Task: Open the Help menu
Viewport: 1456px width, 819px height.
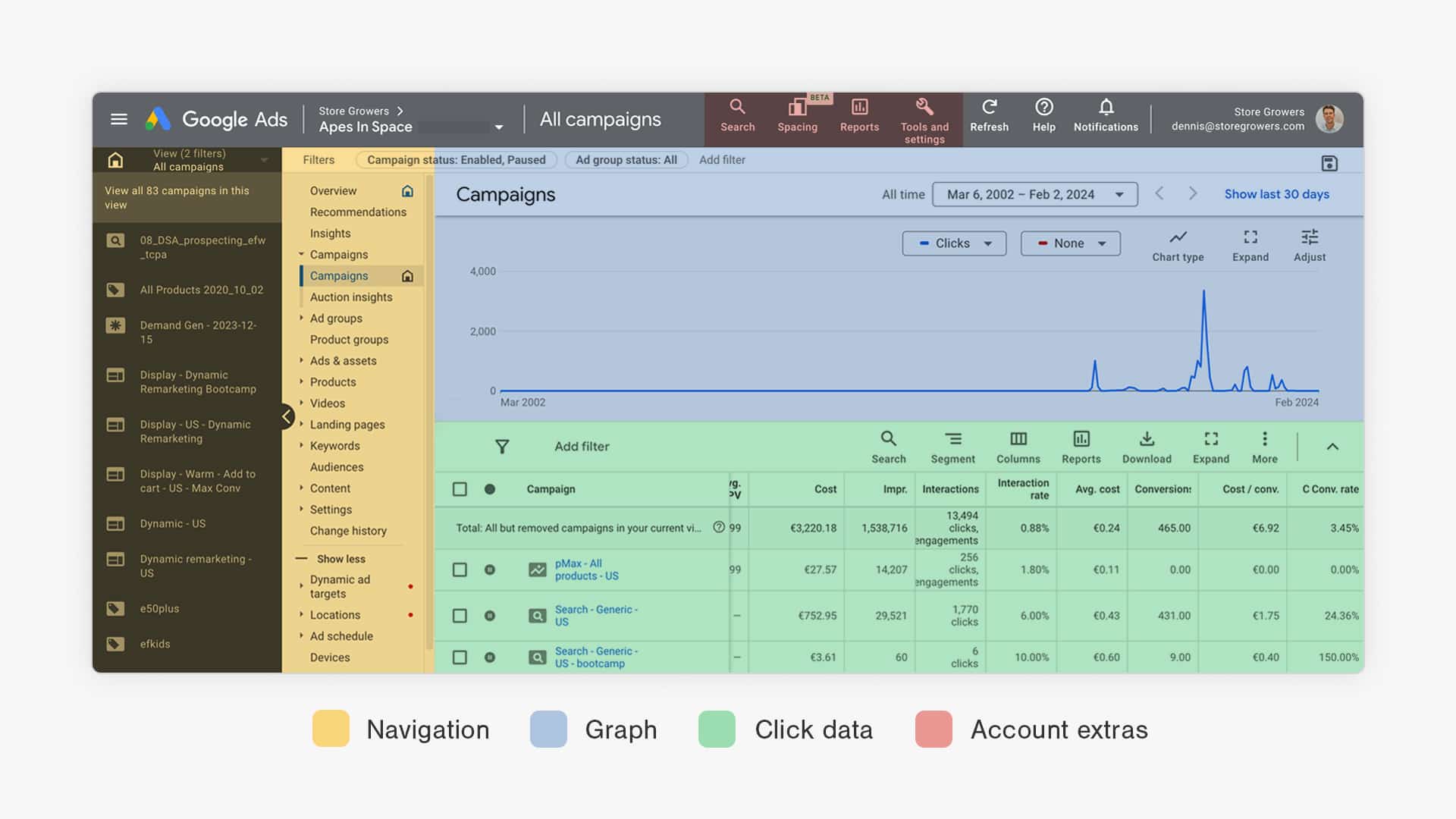Action: [1043, 115]
